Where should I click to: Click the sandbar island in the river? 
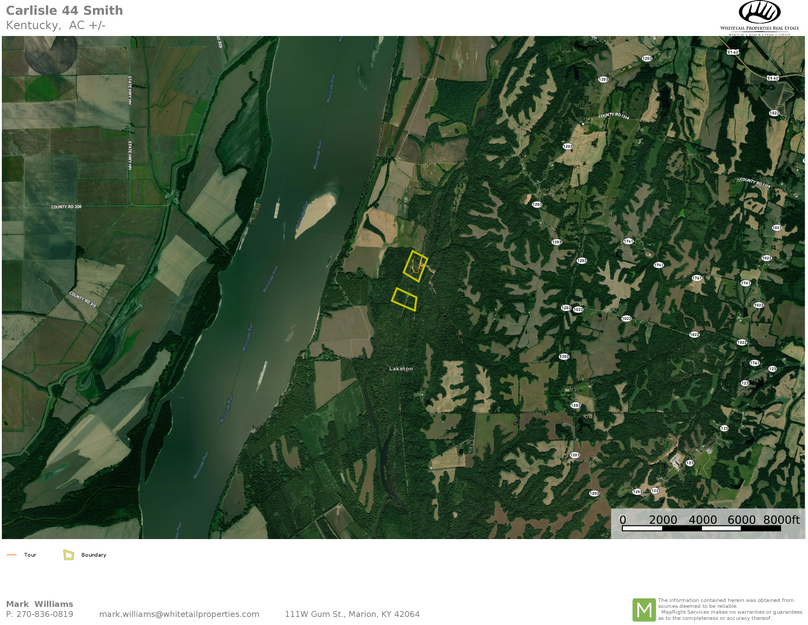tap(315, 214)
